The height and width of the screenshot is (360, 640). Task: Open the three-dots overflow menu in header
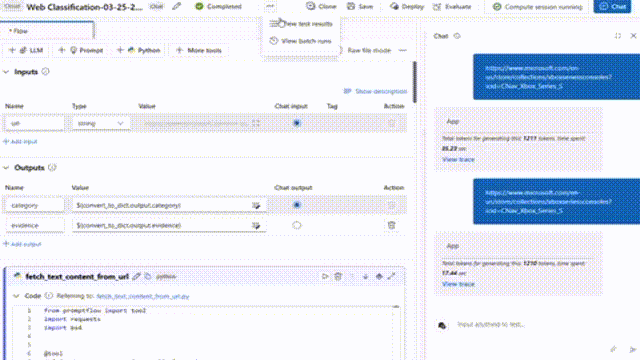coord(270,6)
